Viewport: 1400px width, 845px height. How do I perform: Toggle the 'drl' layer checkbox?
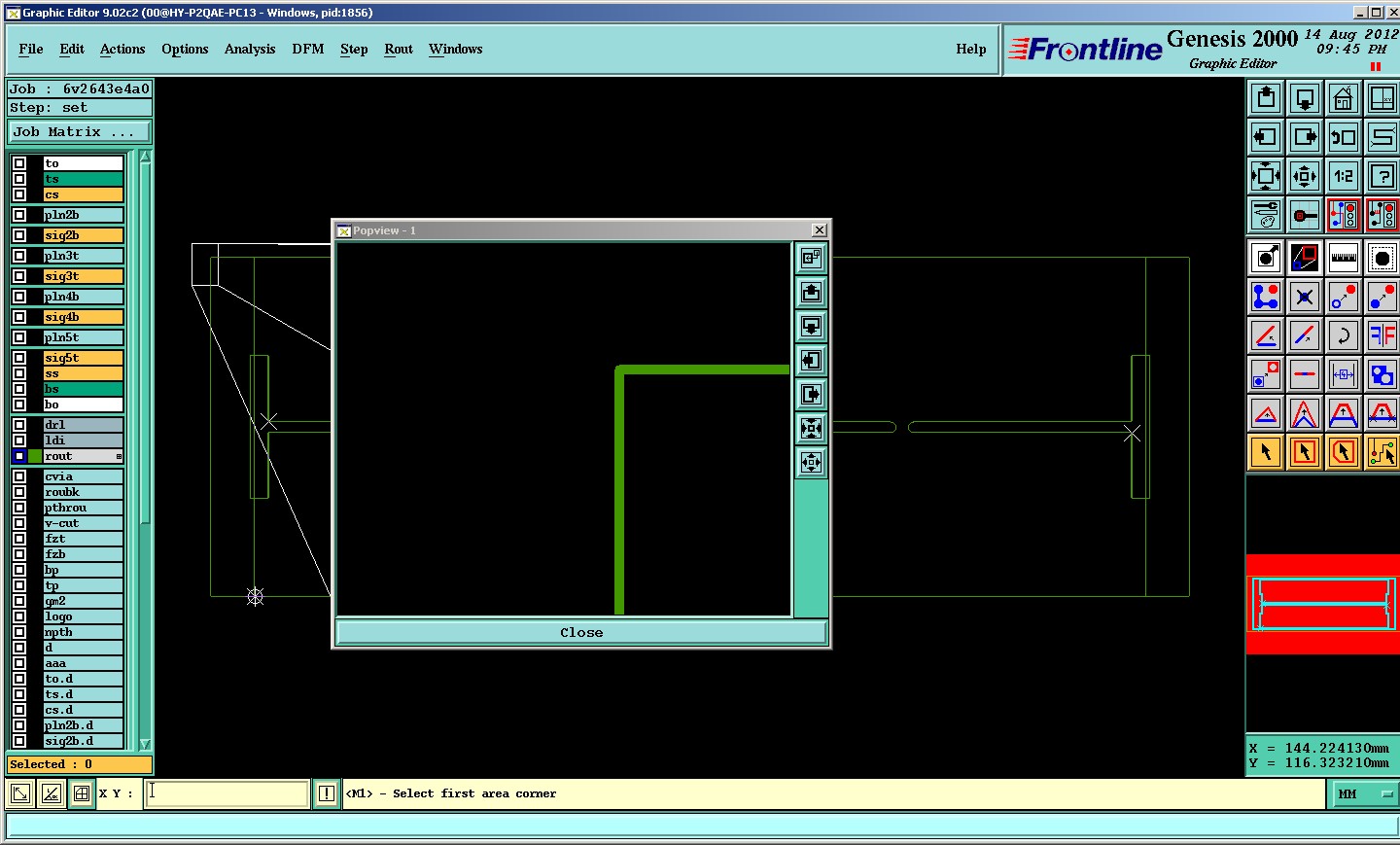click(x=19, y=425)
